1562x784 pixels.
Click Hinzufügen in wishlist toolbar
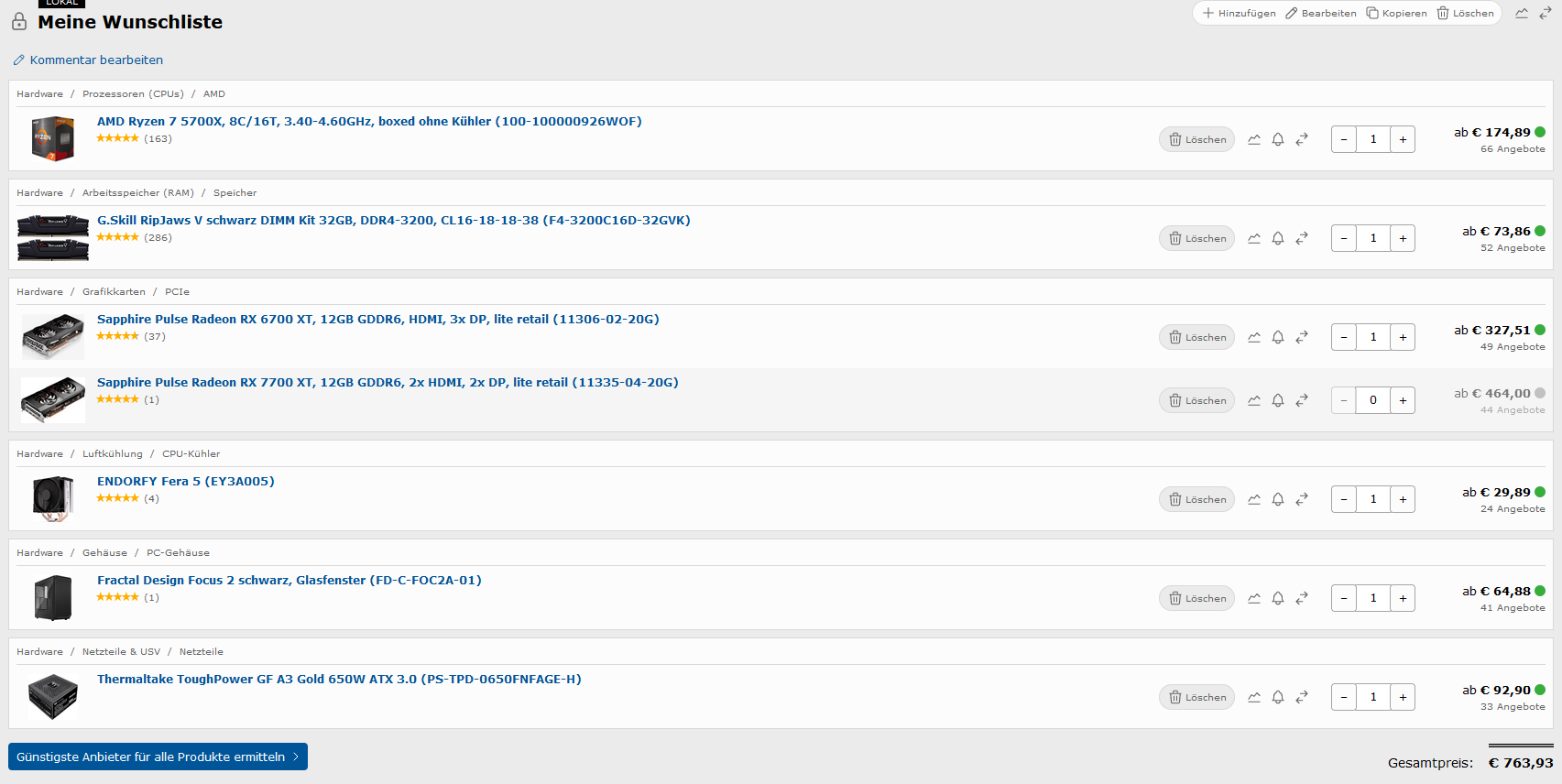click(1240, 13)
